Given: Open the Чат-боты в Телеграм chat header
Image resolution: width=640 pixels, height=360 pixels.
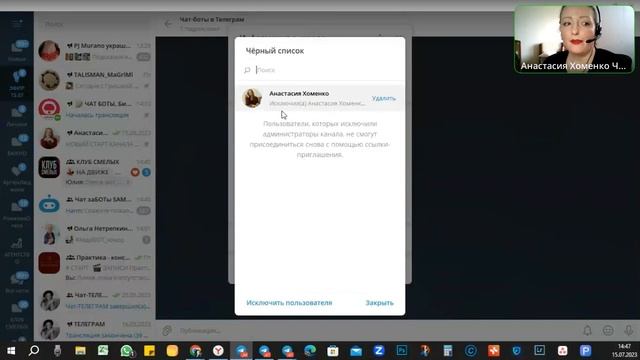Looking at the screenshot, I should [212, 23].
